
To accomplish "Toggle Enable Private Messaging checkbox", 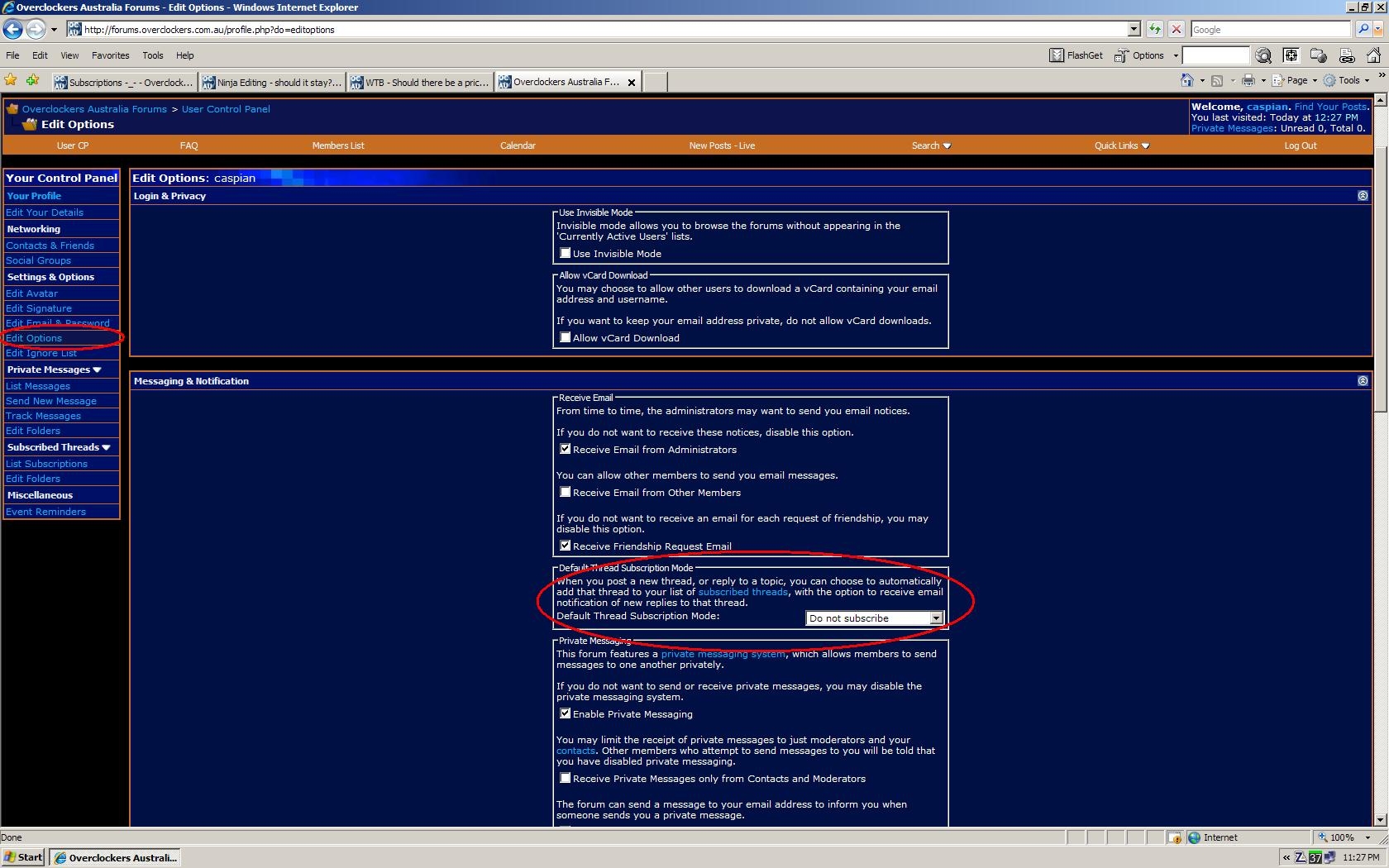I will click(x=566, y=713).
